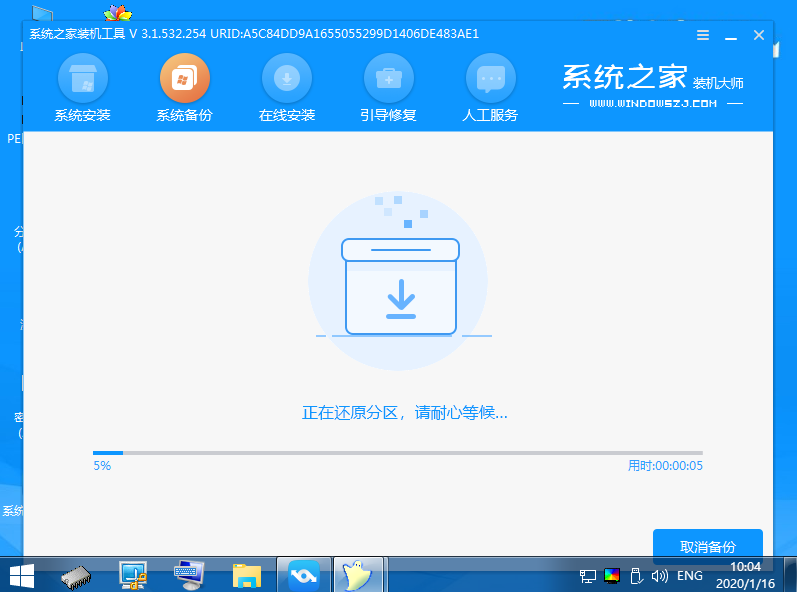Open the network tray icon
The height and width of the screenshot is (592, 809).
(x=588, y=576)
